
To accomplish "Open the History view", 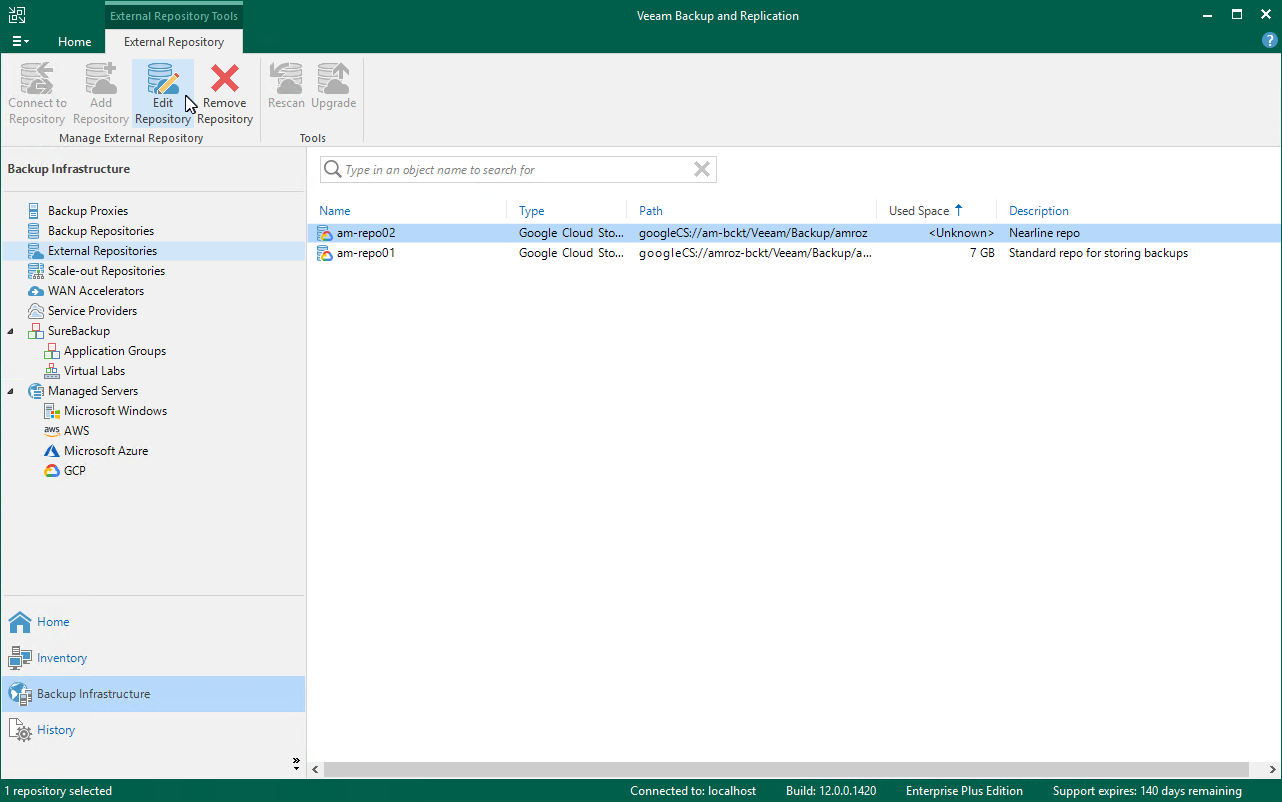I will coord(153,730).
